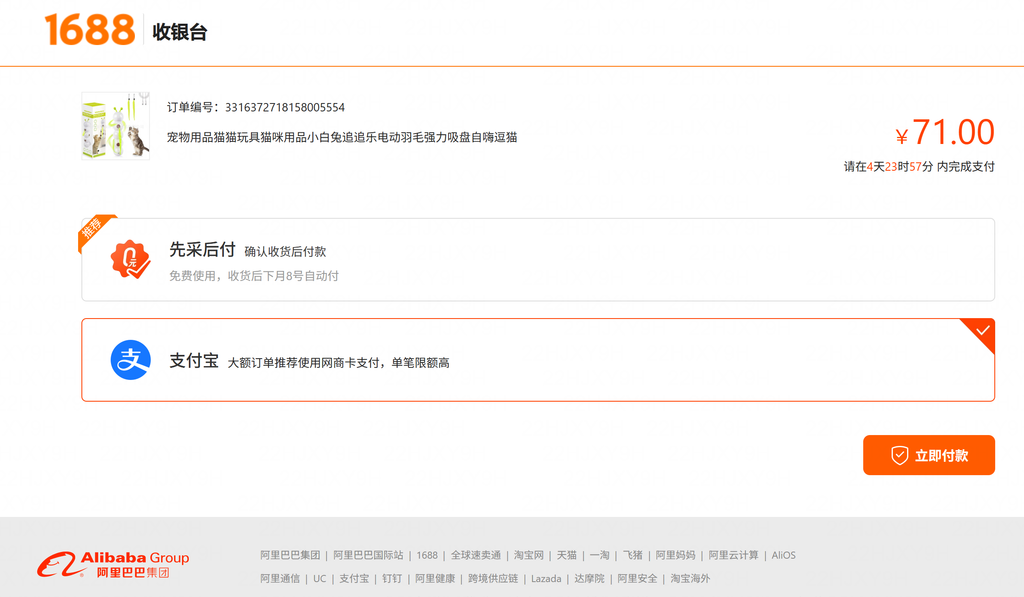Open 淘宝海外 footer link
Screen dimensions: 1024x597
click(x=690, y=579)
